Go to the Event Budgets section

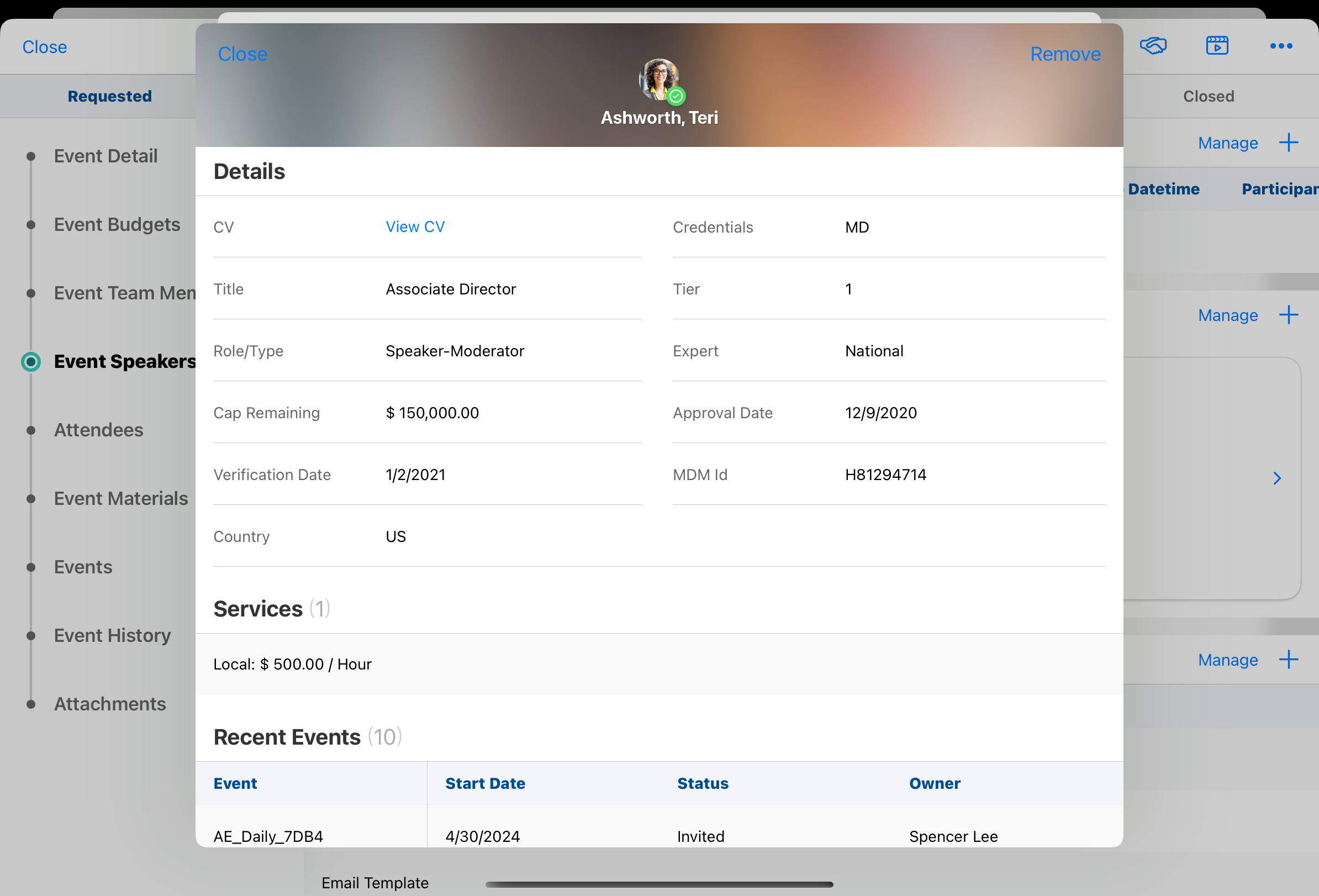(x=117, y=225)
